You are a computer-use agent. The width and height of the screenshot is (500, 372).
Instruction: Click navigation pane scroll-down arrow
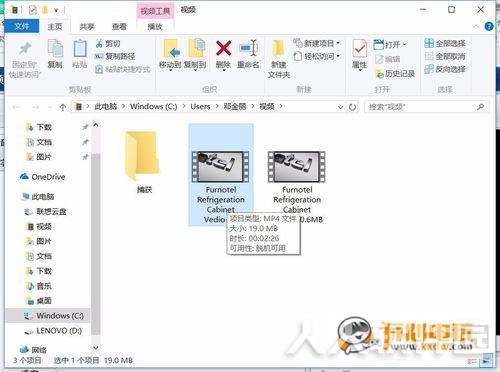(96, 348)
